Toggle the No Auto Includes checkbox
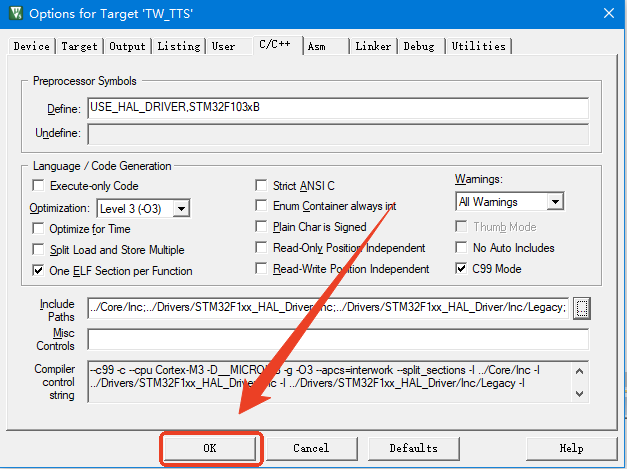627x469 pixels. coord(461,247)
